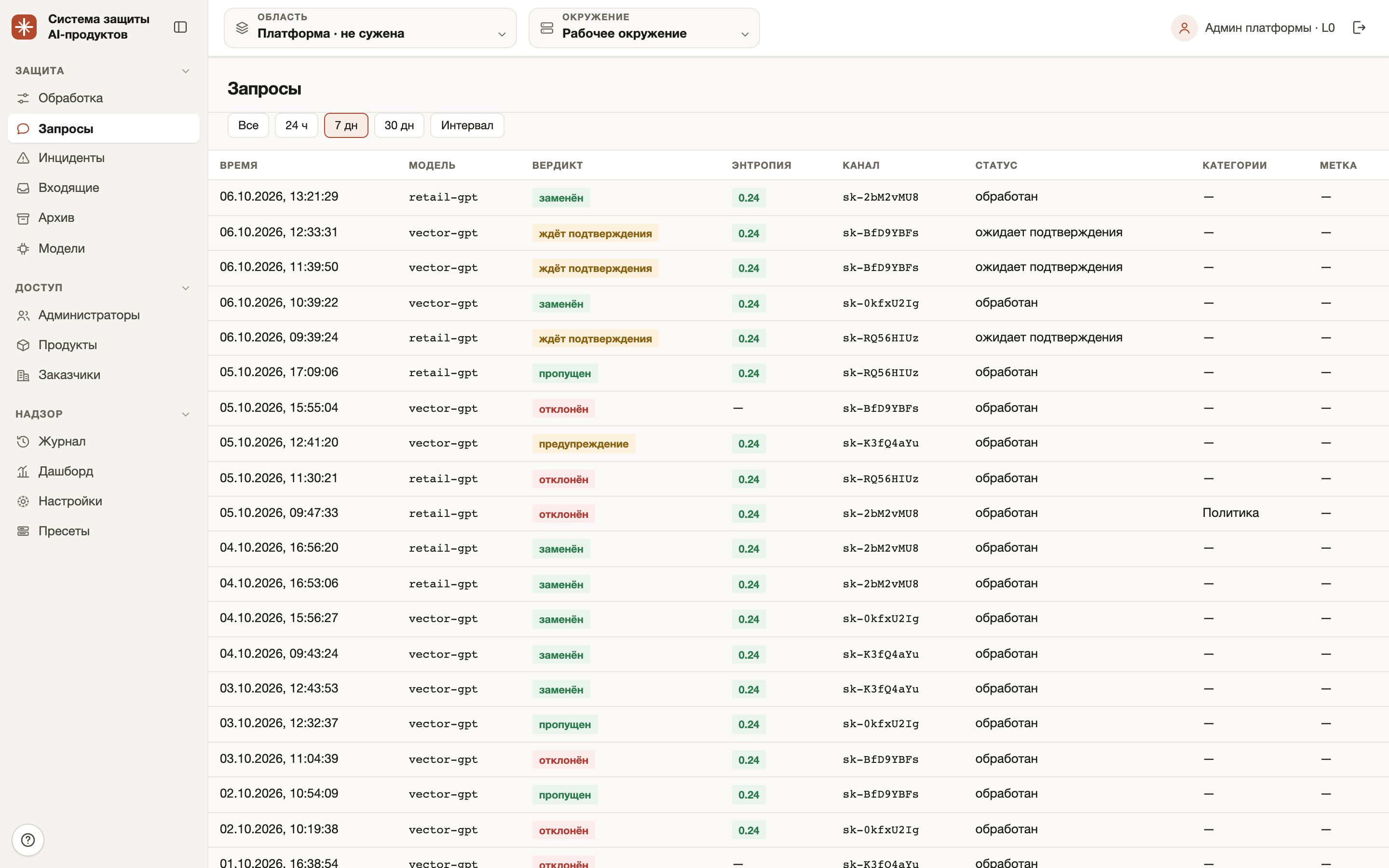Image resolution: width=1389 pixels, height=868 pixels.
Task: Click the user avatar icon
Action: (x=1184, y=27)
